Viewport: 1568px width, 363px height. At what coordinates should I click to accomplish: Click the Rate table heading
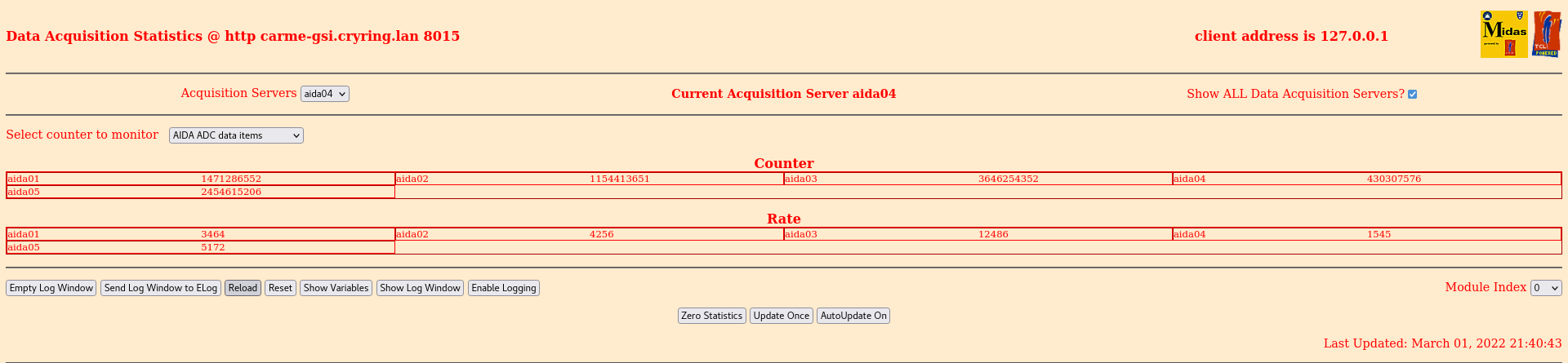coord(784,219)
